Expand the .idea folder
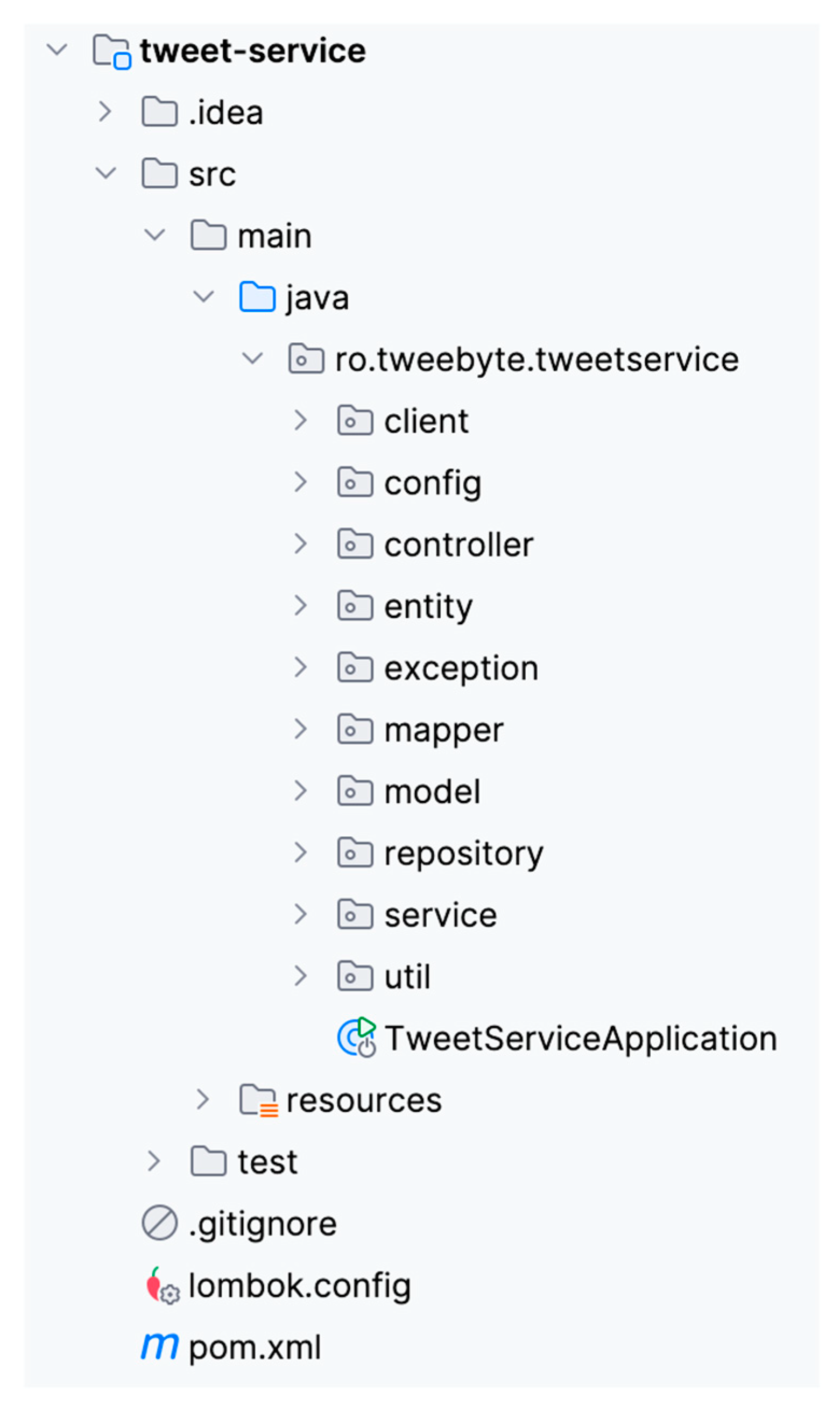This screenshot has width=840, height=1412. pos(105,112)
